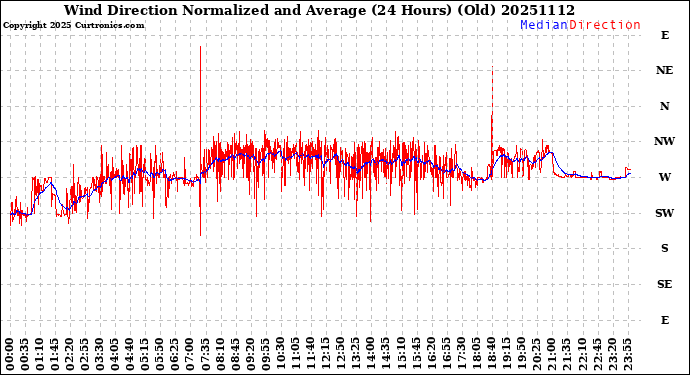Click the 'W' axis label

pos(664,177)
